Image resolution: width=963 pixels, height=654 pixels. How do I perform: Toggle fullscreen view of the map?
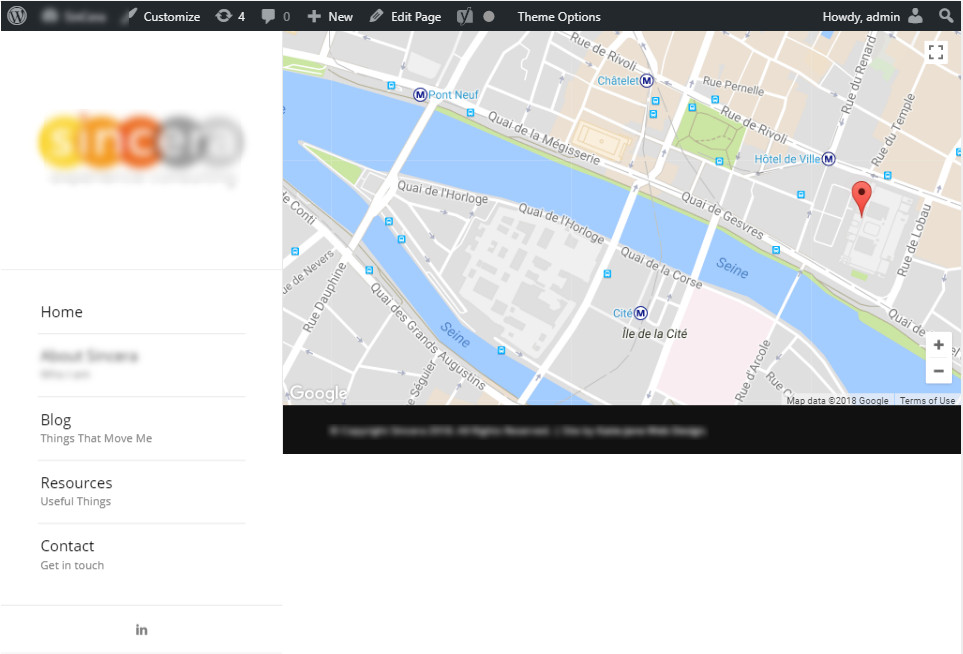[936, 52]
